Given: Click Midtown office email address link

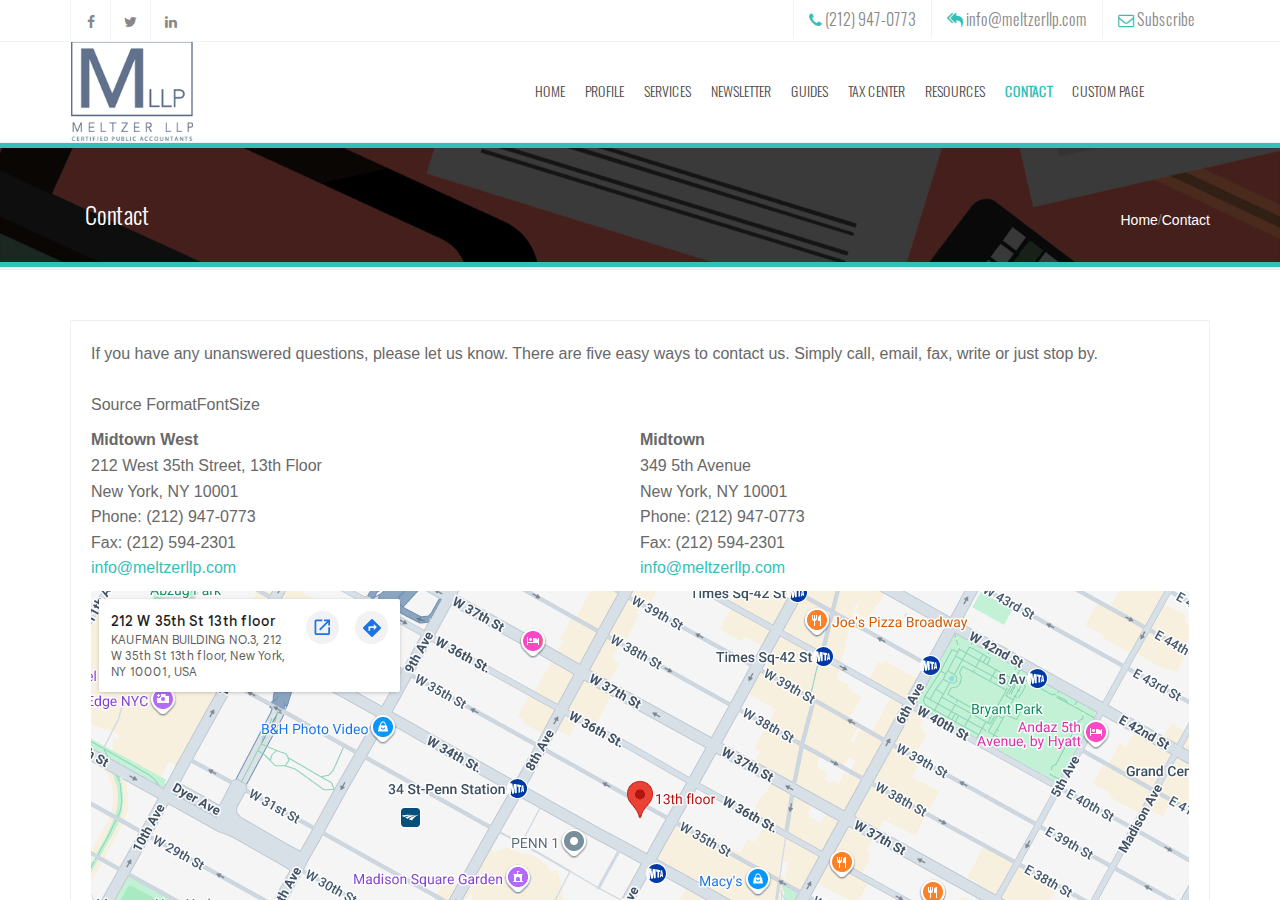Looking at the screenshot, I should coord(712,568).
